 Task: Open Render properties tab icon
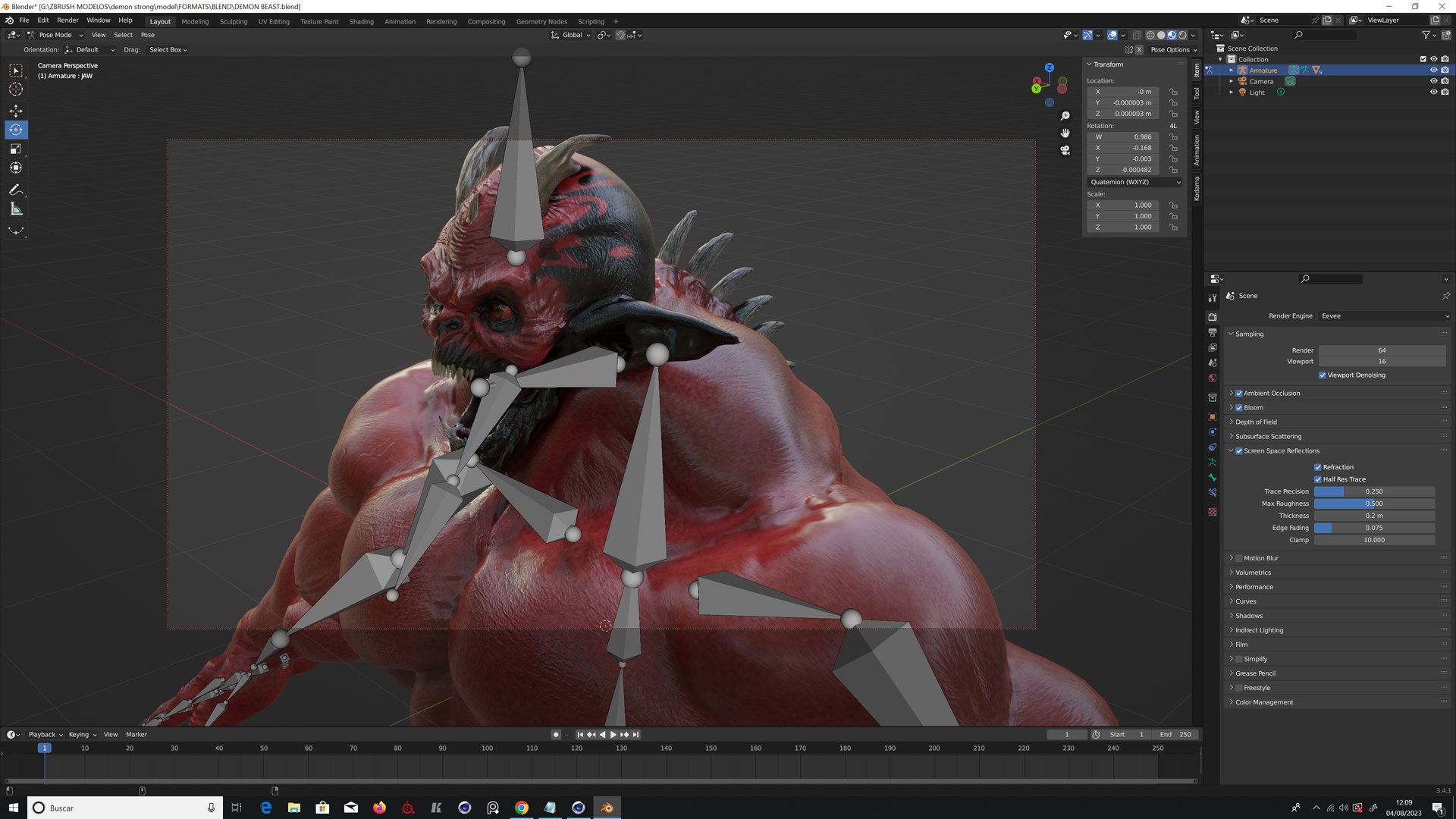click(x=1213, y=317)
